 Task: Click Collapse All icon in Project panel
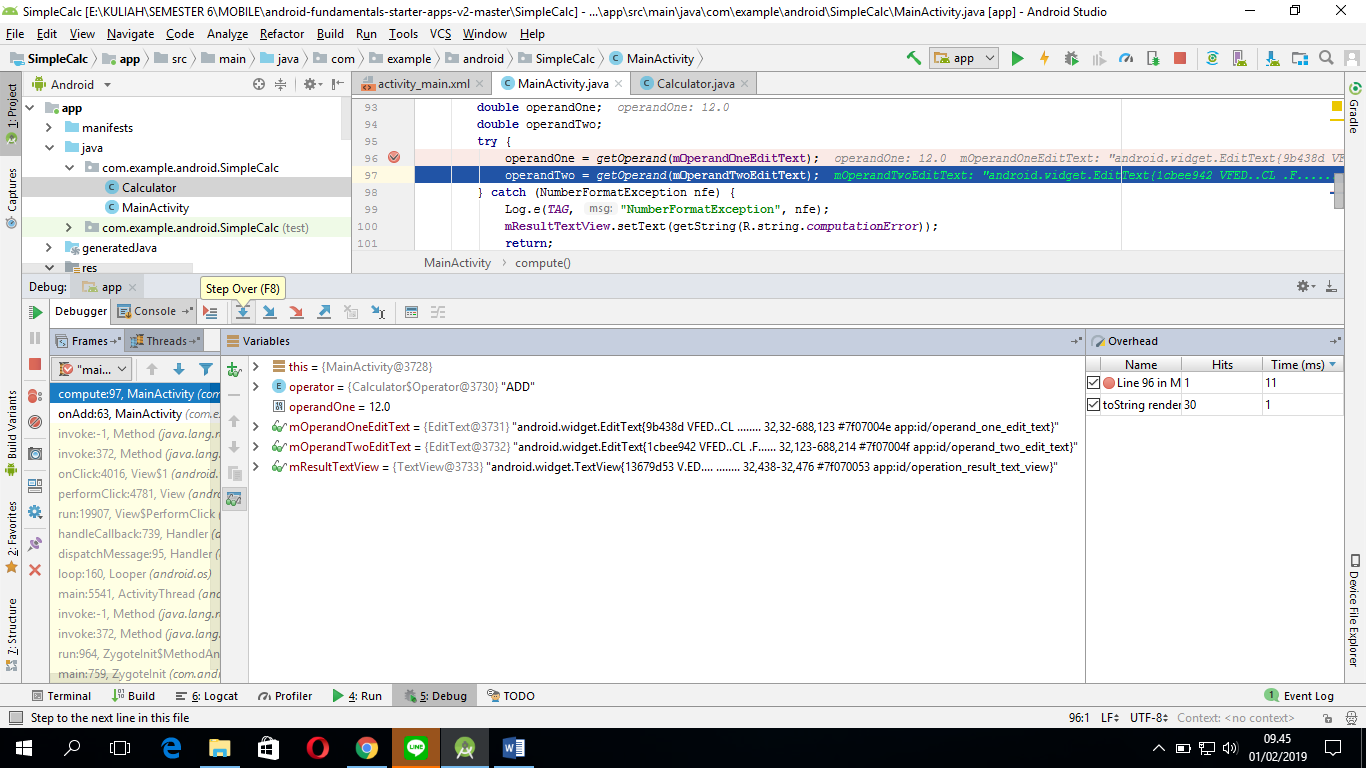pos(281,85)
